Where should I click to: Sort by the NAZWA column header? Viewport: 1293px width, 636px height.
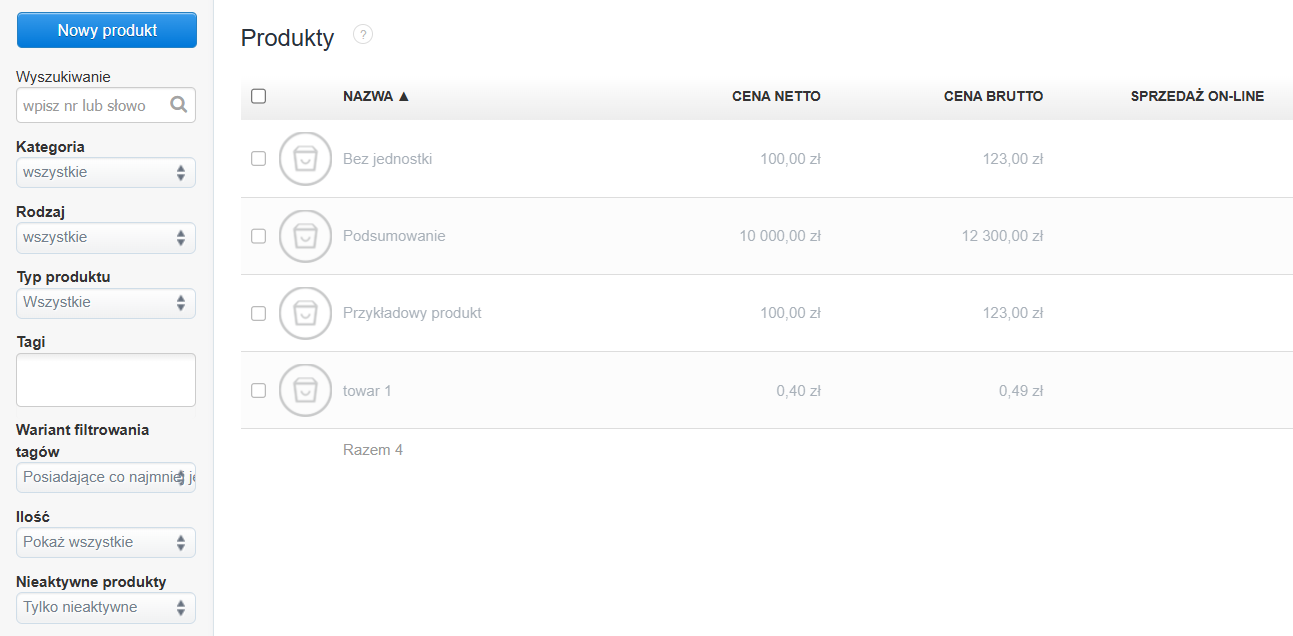(376, 97)
